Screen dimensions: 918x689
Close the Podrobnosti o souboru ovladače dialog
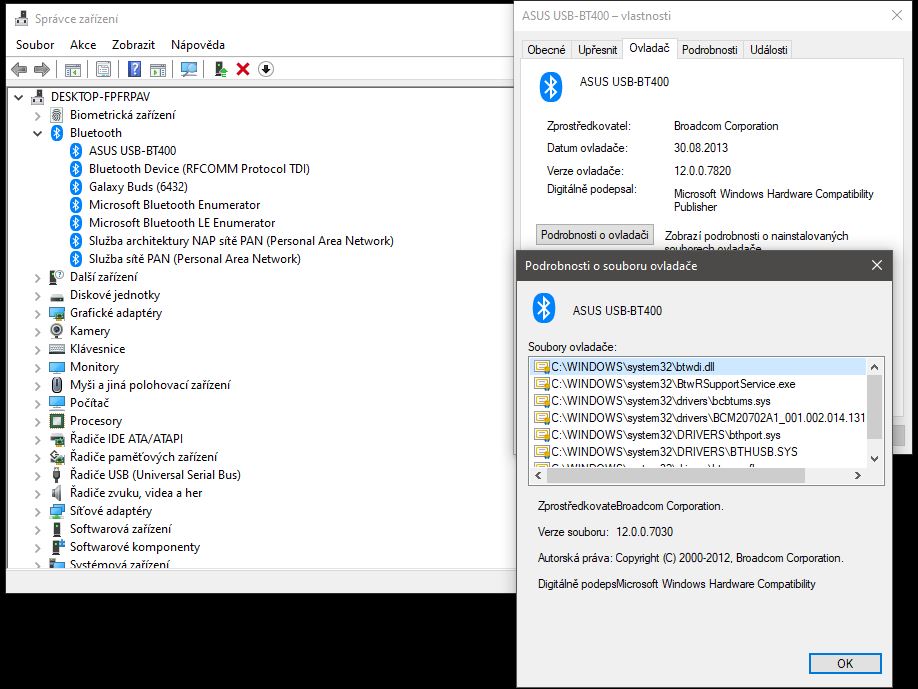(x=876, y=265)
